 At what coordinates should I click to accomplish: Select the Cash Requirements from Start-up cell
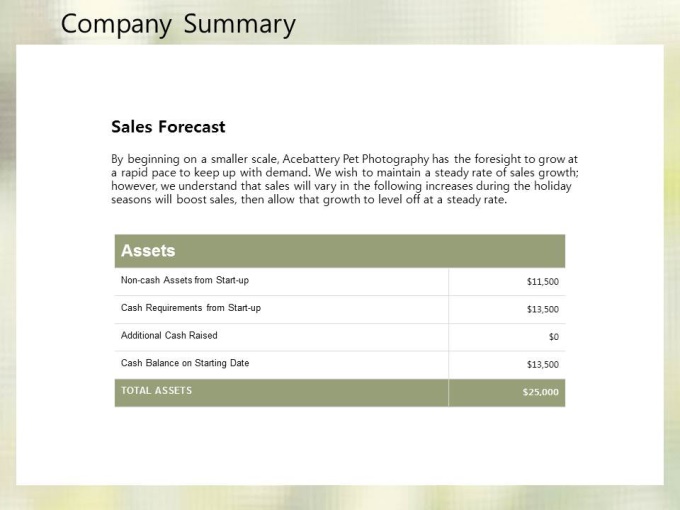pos(191,308)
